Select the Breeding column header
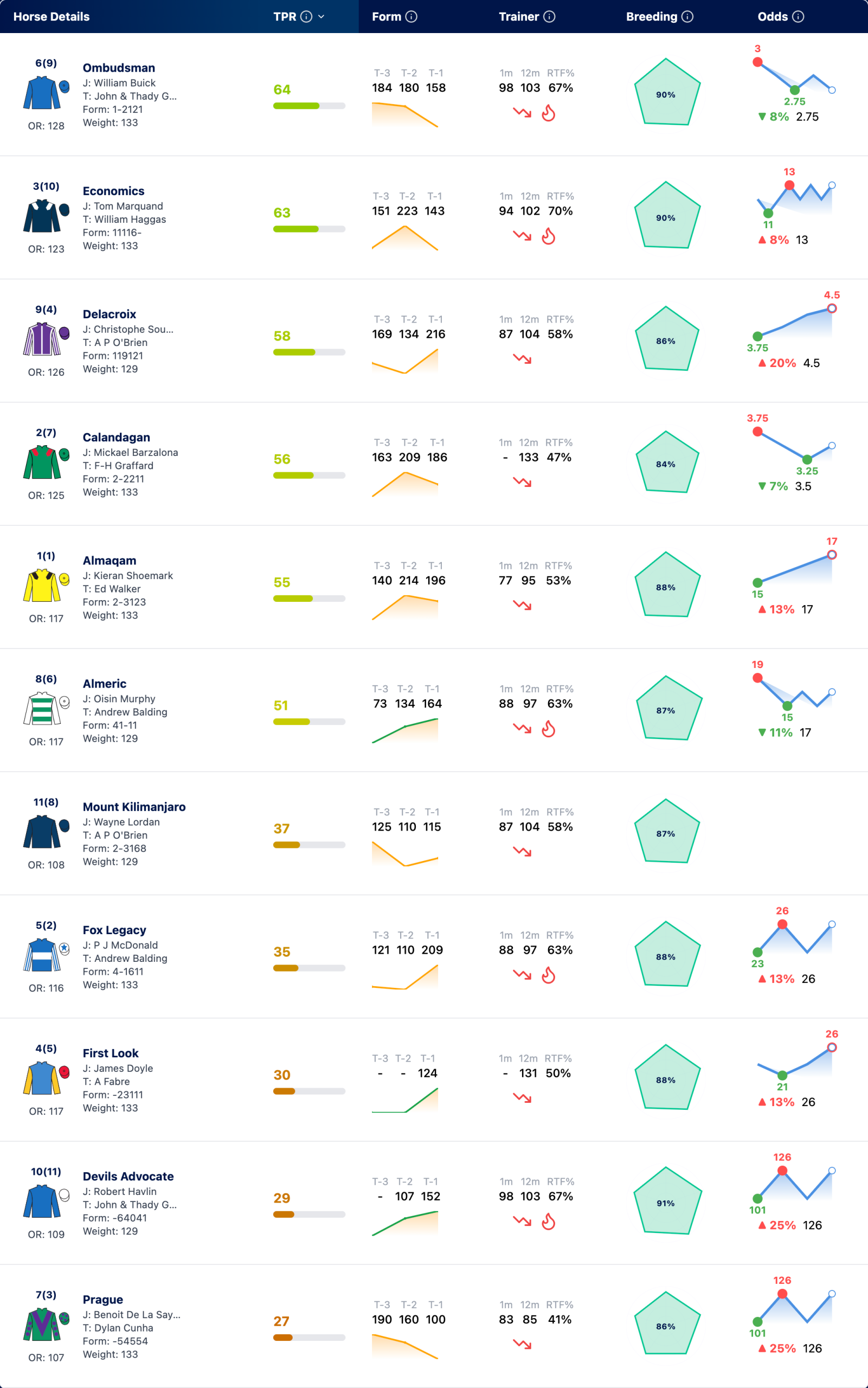Viewport: 868px width, 1388px height. pyautogui.click(x=652, y=17)
